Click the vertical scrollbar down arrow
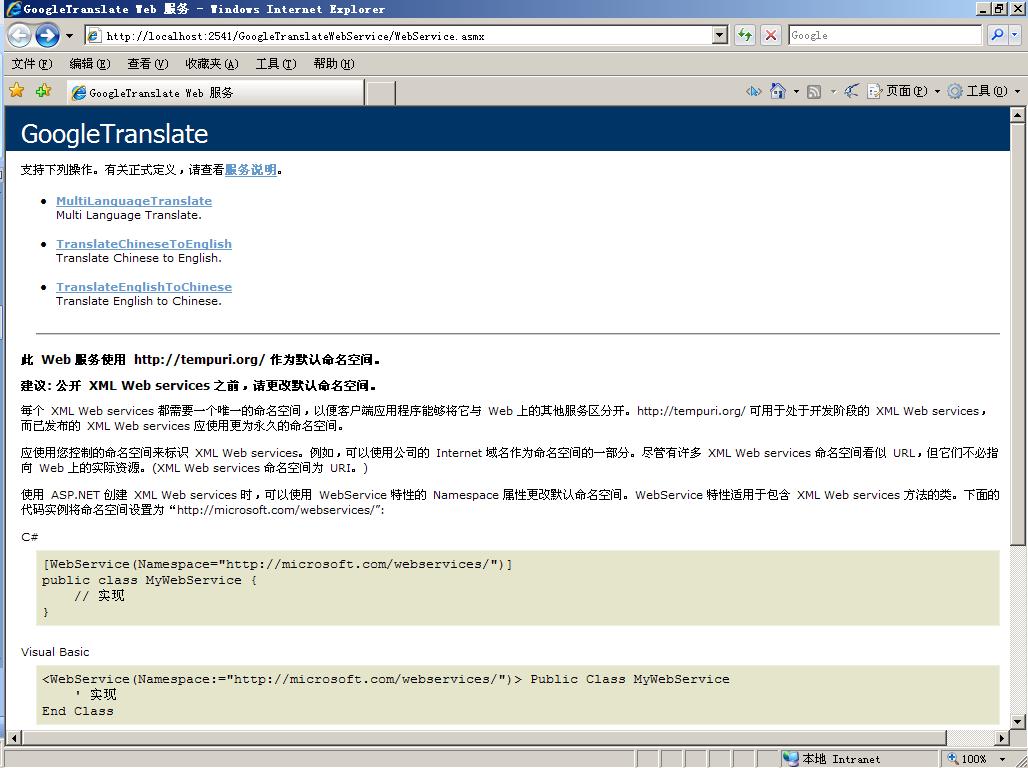 [1017, 722]
